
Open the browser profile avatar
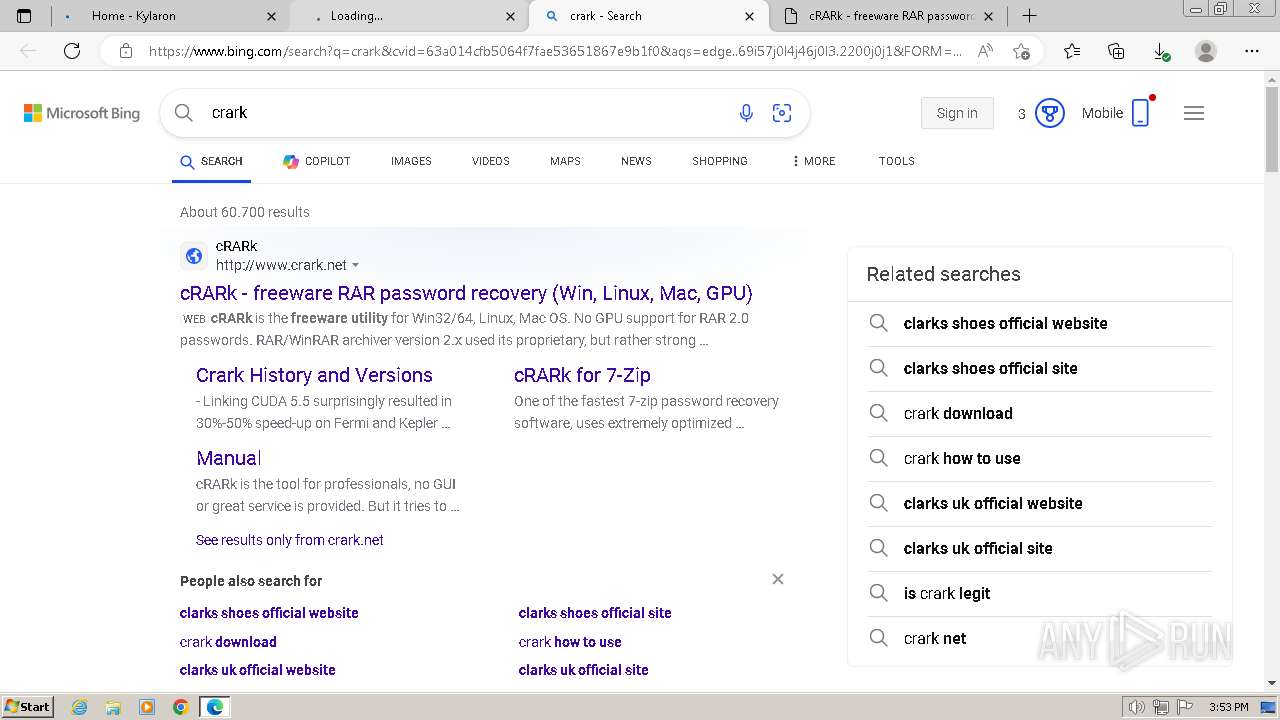pos(1206,51)
